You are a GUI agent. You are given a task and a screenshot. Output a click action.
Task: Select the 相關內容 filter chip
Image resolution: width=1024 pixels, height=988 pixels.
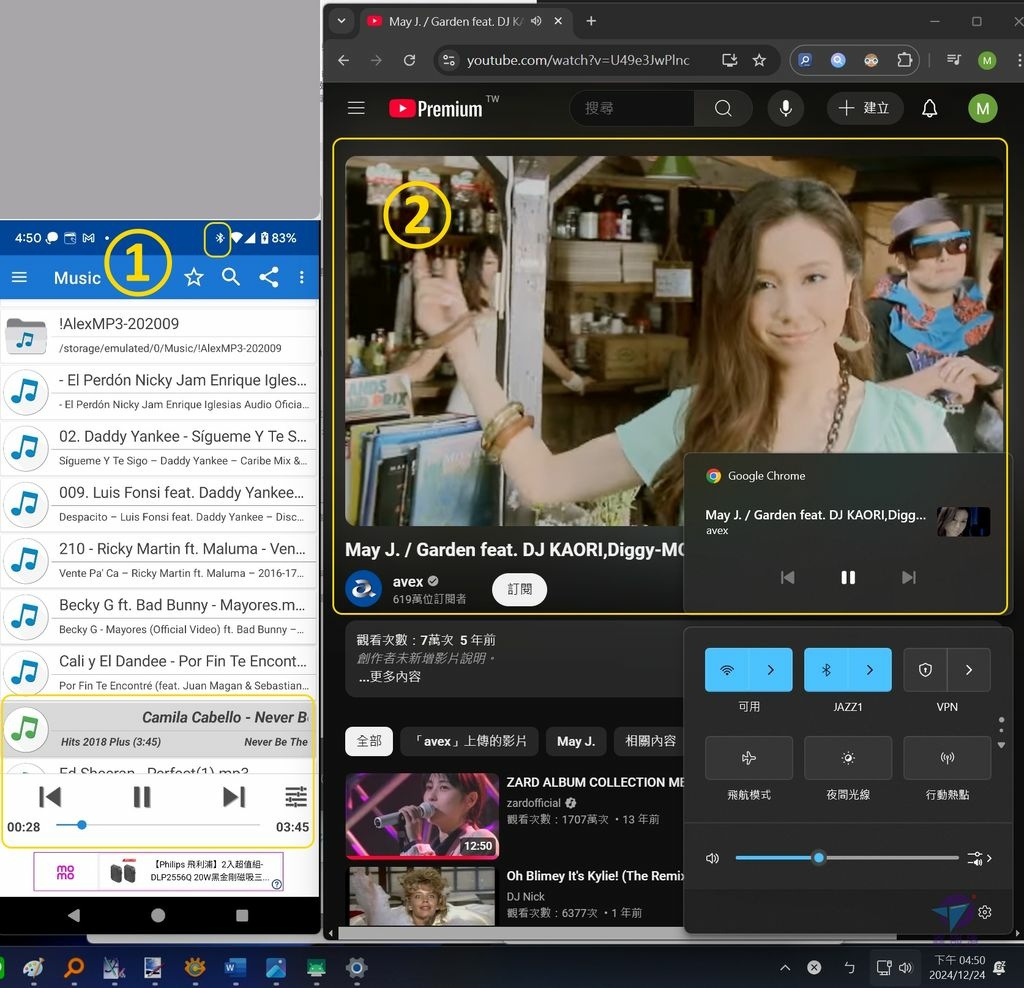click(x=648, y=741)
